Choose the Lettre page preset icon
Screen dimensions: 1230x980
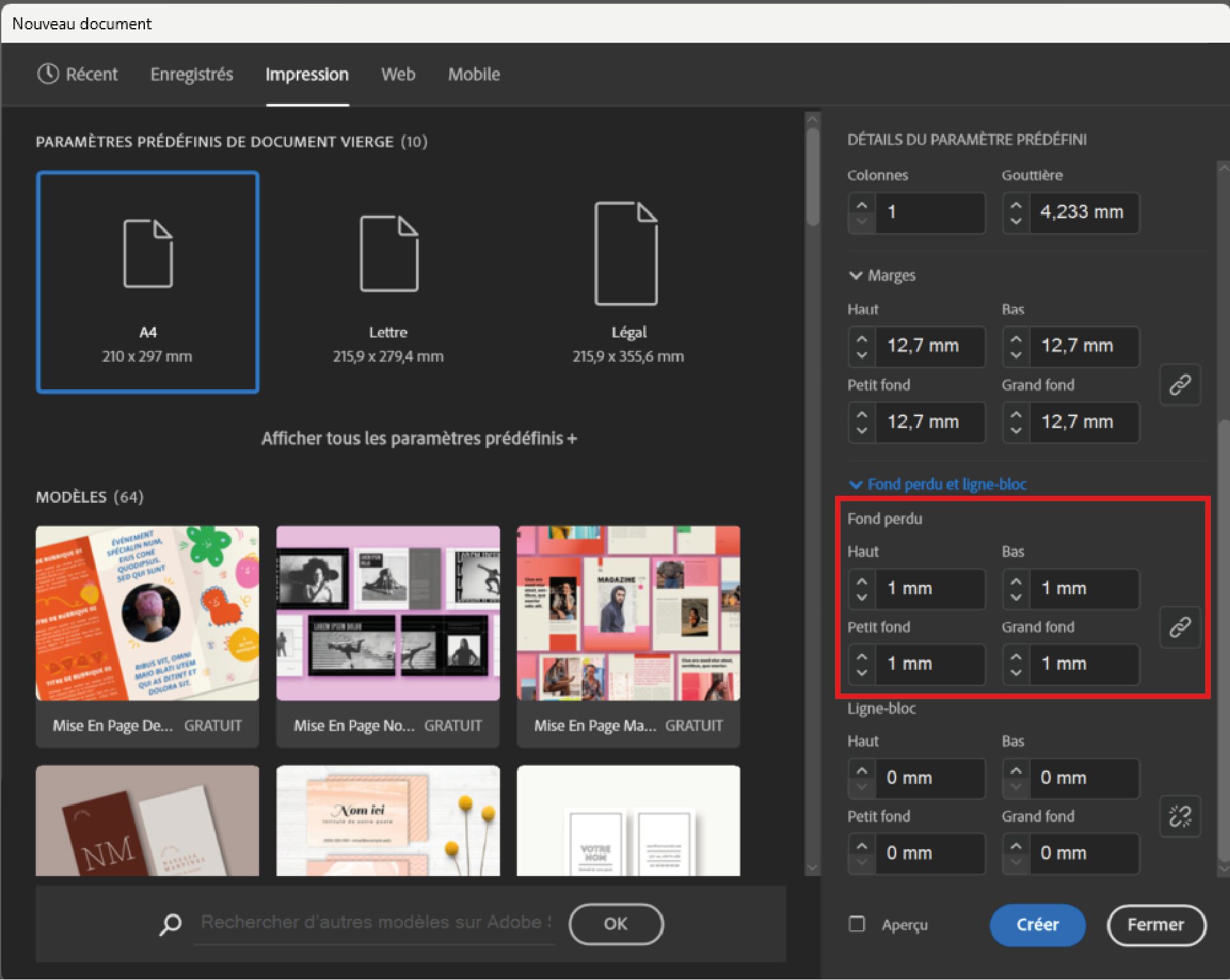389,254
